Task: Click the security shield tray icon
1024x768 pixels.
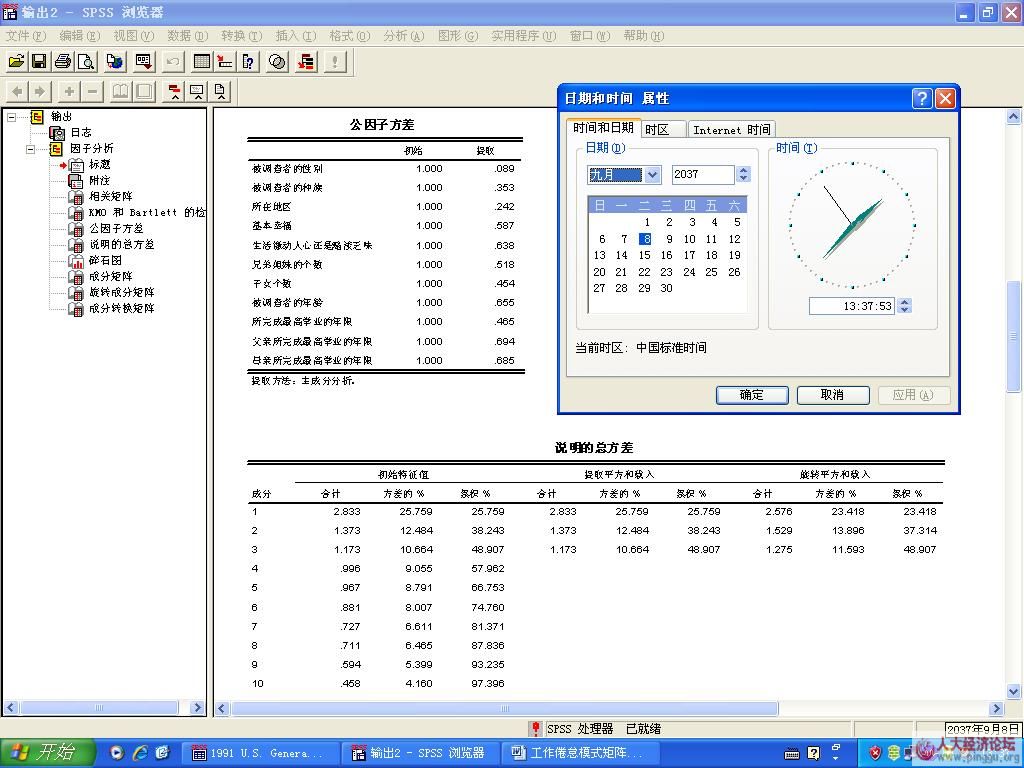Action: [876, 753]
